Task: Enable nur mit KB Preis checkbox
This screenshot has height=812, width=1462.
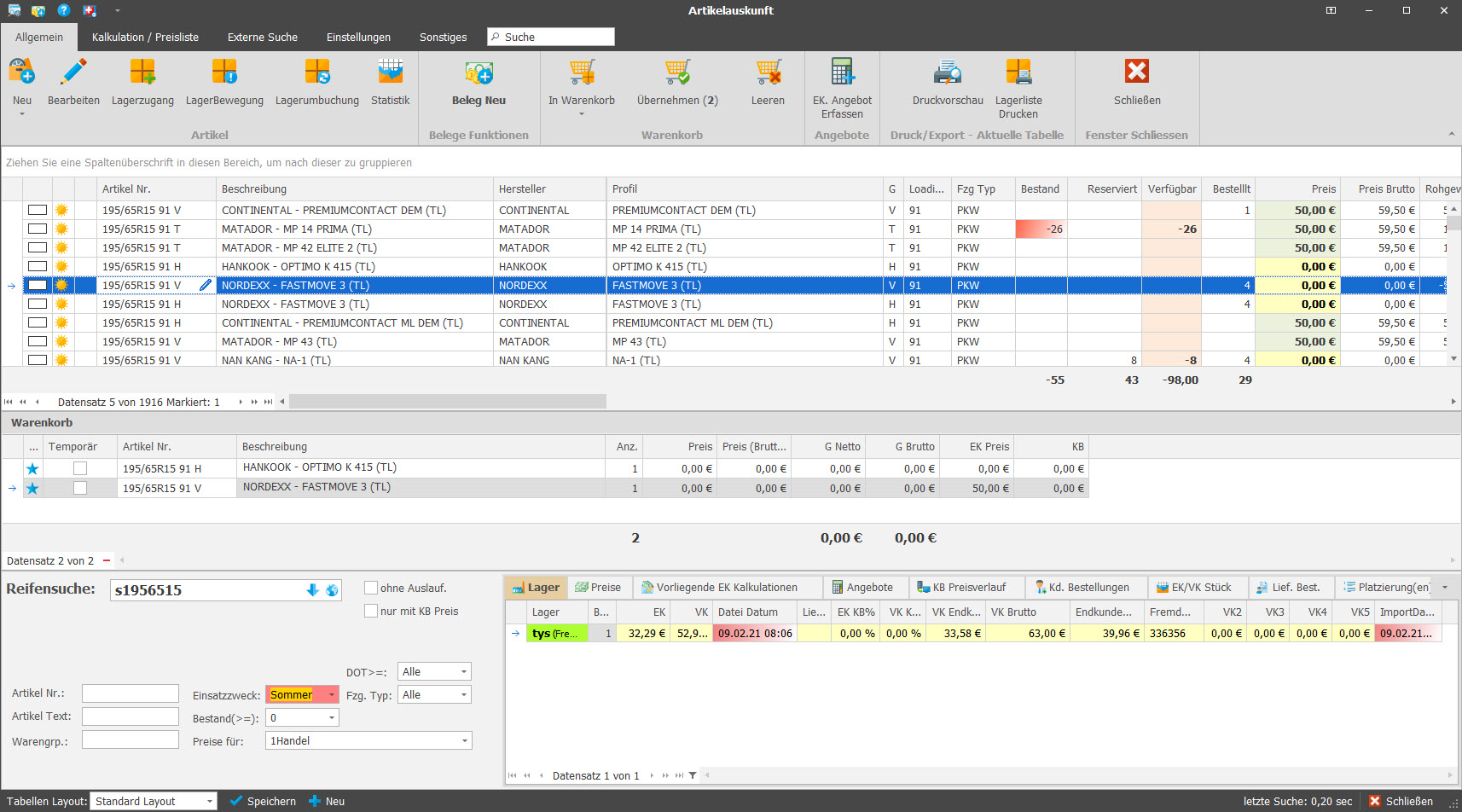Action: (x=371, y=611)
